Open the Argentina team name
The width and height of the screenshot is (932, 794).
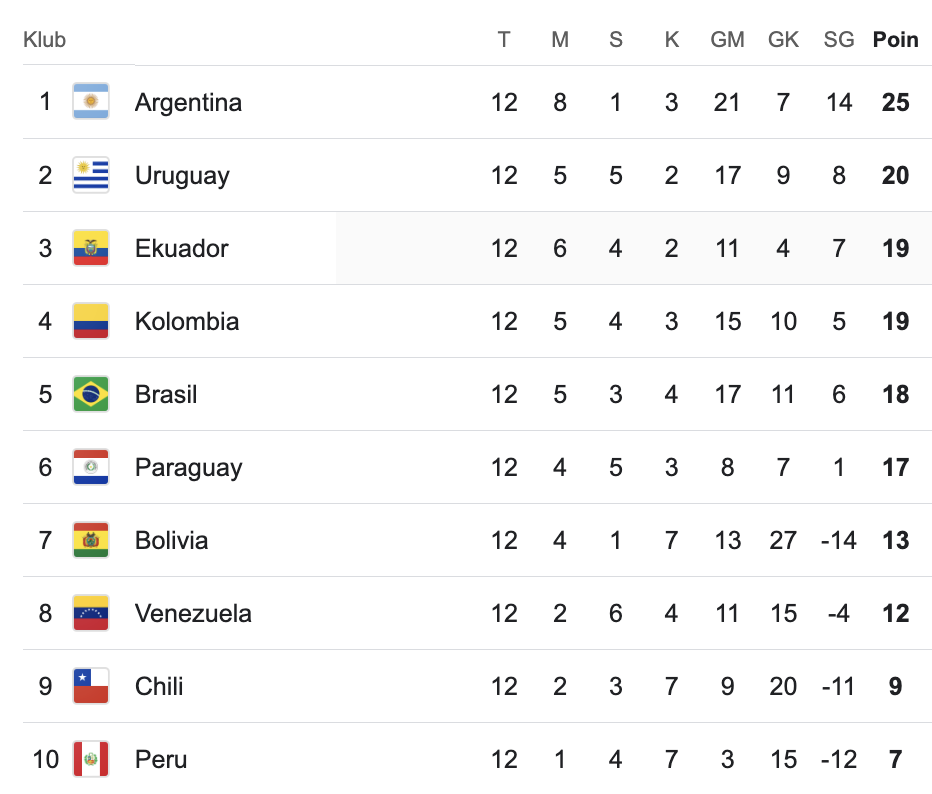(188, 102)
